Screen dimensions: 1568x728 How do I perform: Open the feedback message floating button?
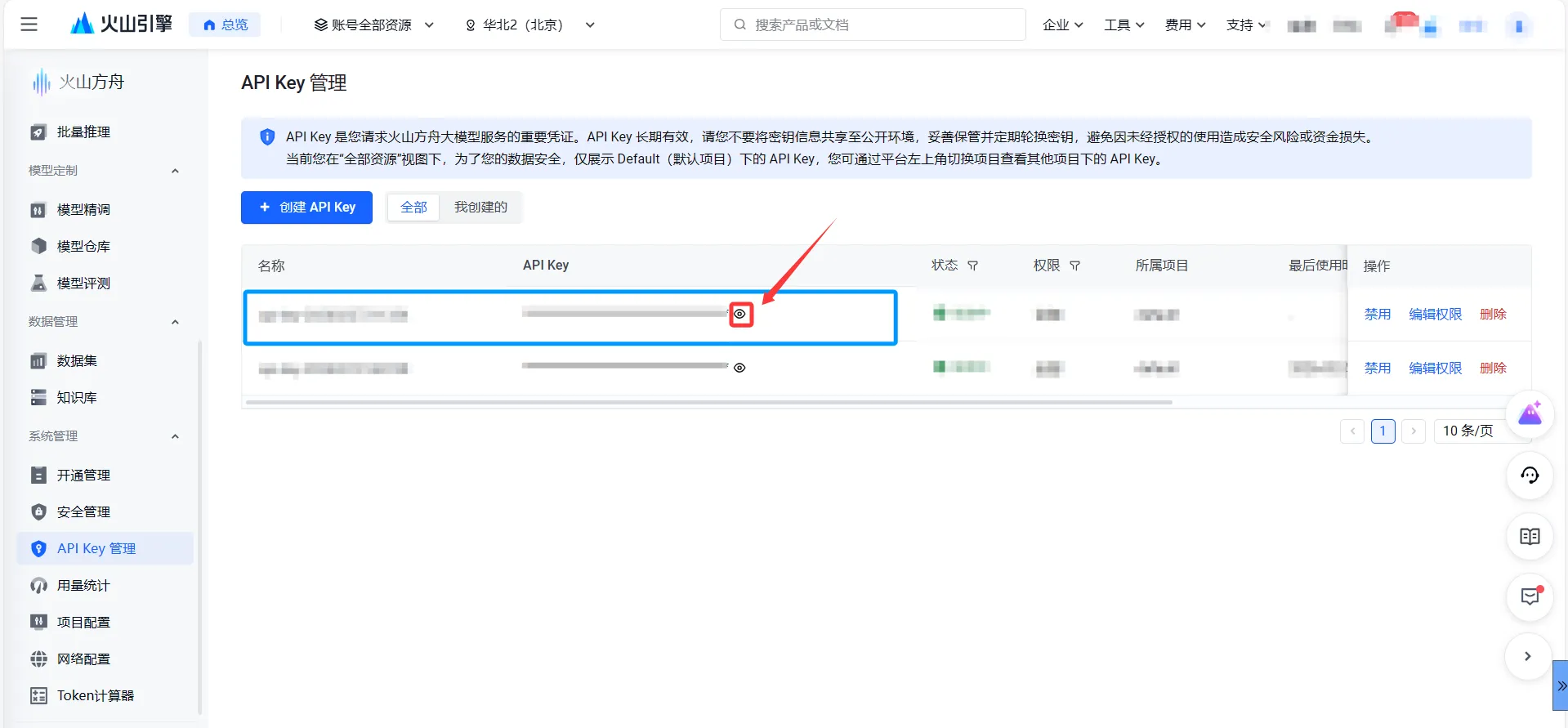point(1530,596)
